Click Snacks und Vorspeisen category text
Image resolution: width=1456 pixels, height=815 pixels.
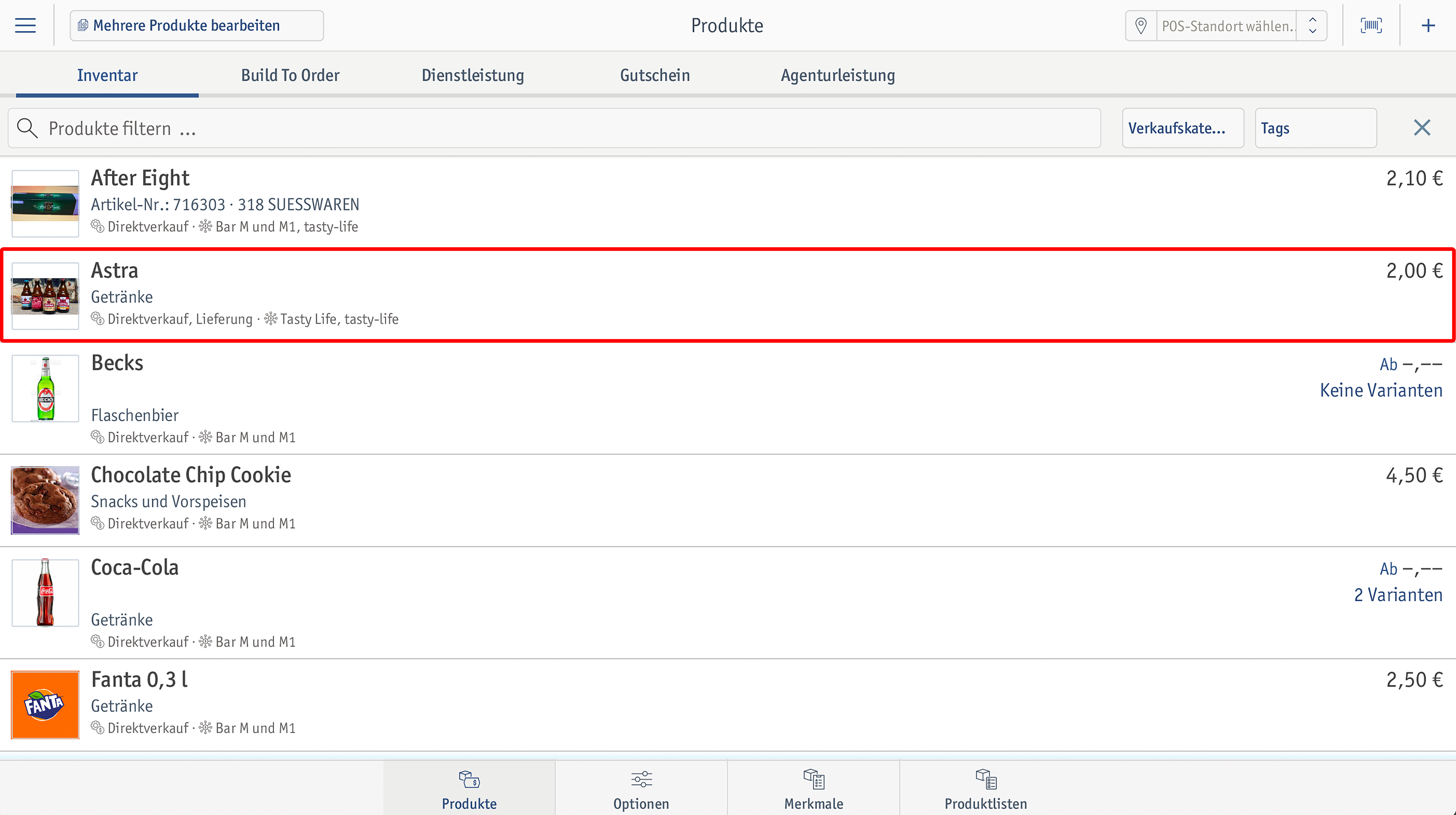pos(168,501)
